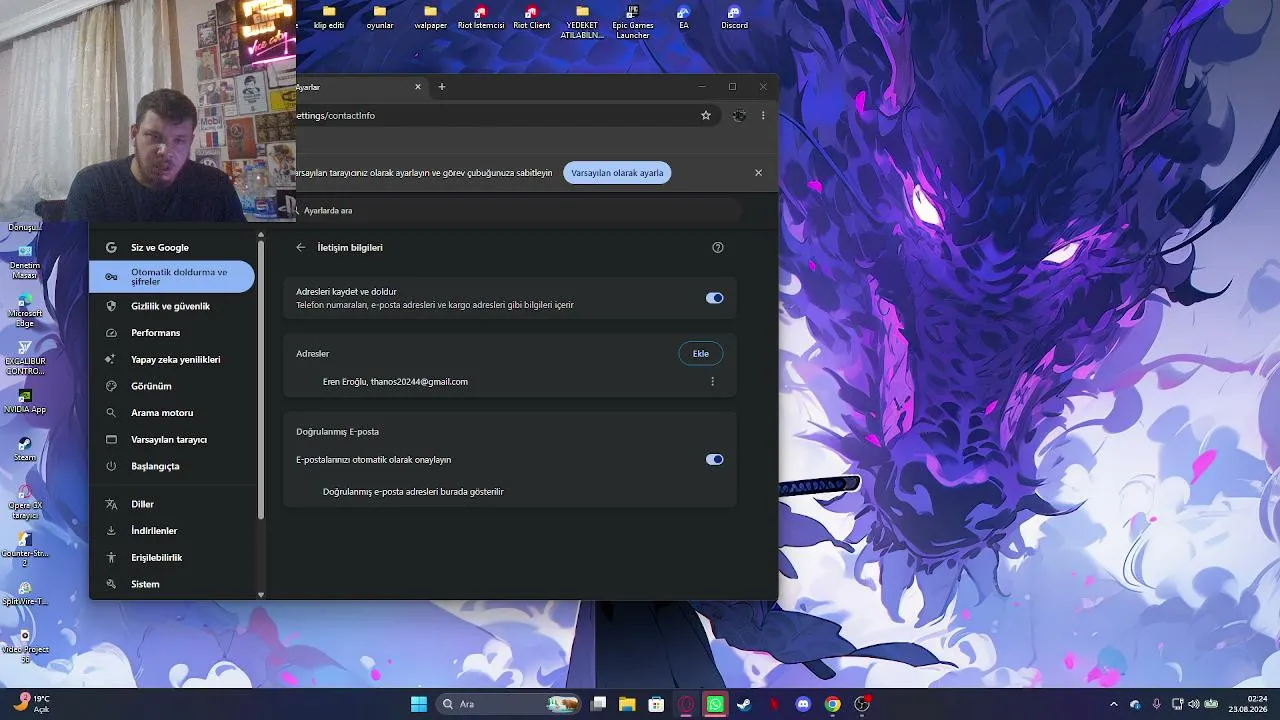Toggle E-postalarınızı otomatik olarak onaylayın switch
1280x720 pixels.
714,460
